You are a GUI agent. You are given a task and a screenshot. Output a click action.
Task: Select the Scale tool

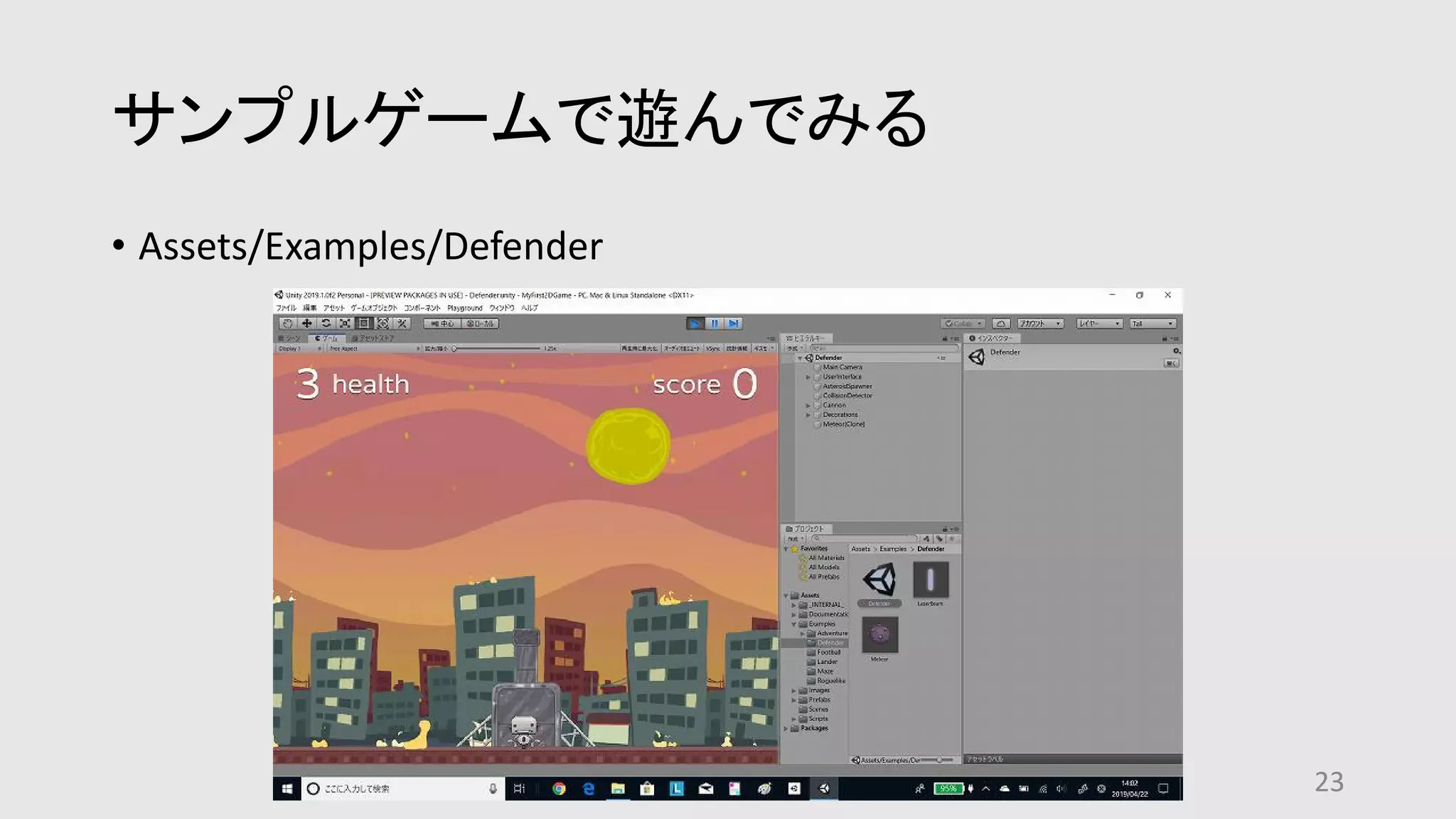(x=345, y=323)
